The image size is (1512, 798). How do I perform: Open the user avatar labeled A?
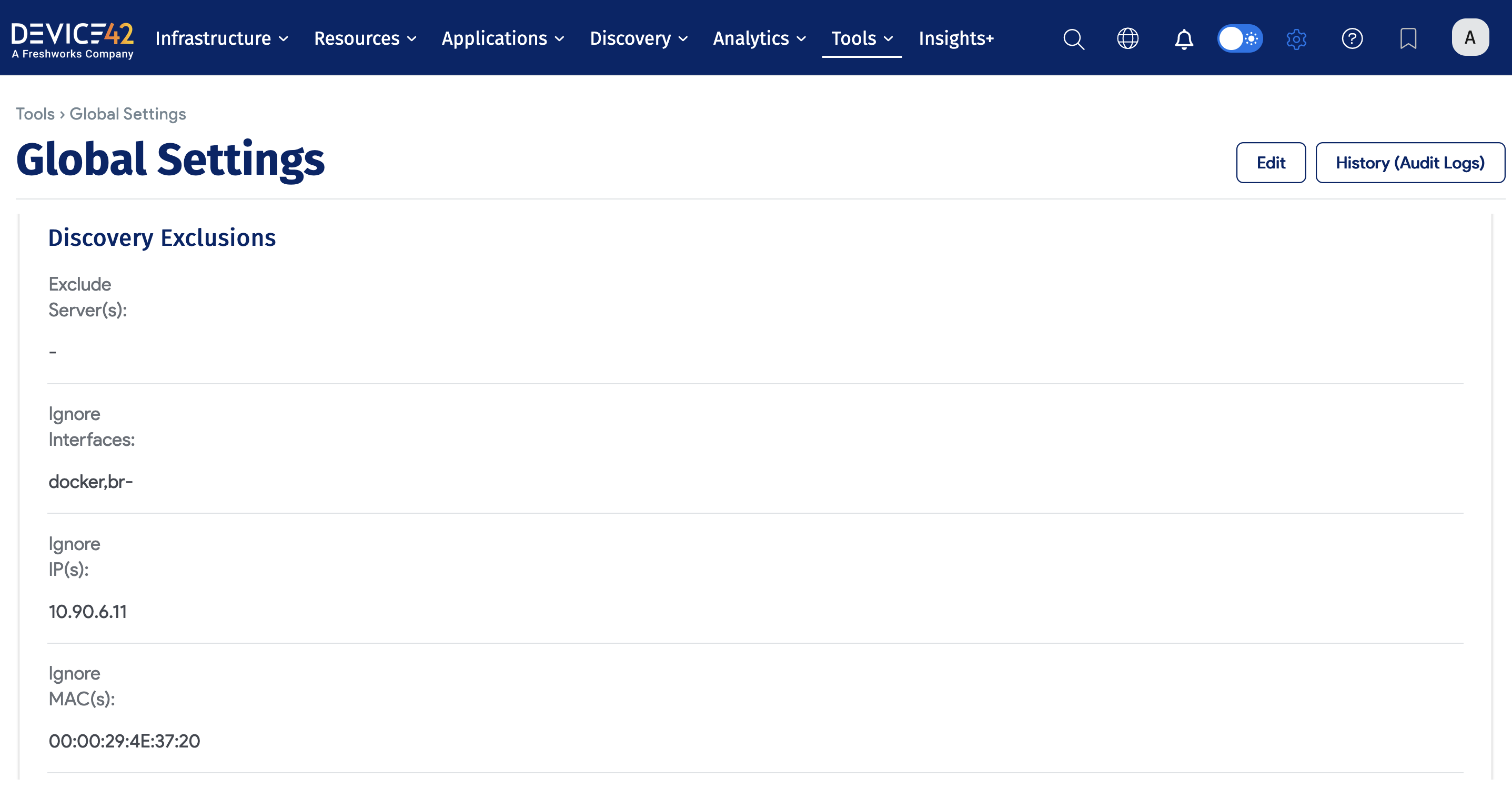(x=1469, y=37)
